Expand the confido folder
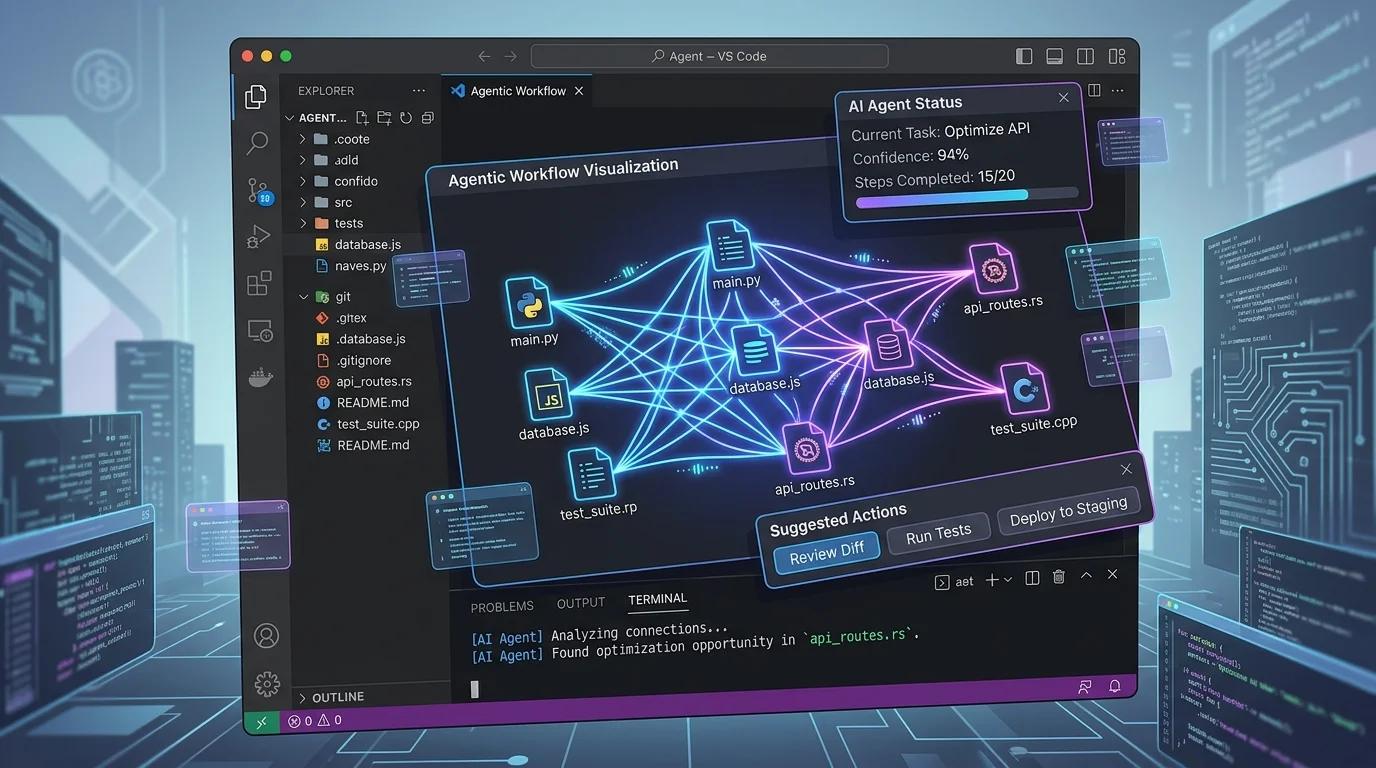Screen dimensions: 1376x768 pos(302,181)
